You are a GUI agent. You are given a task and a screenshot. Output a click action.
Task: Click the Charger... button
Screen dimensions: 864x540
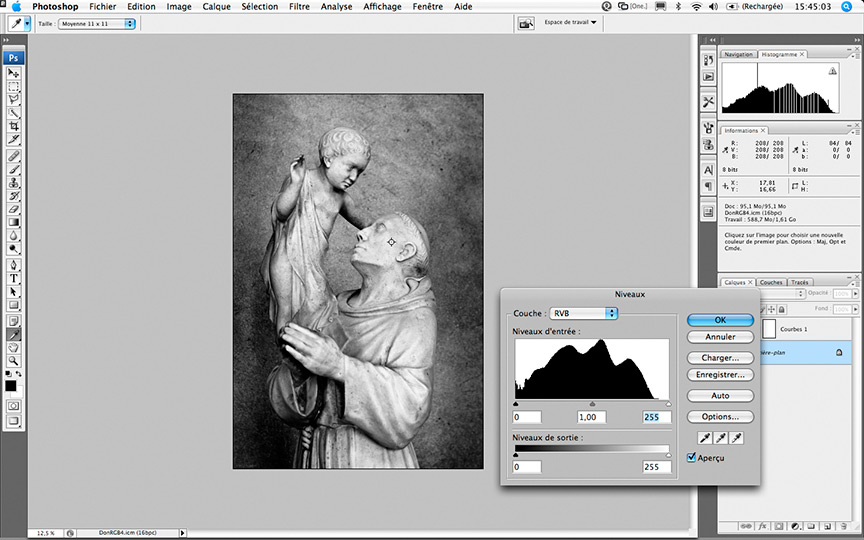[720, 358]
